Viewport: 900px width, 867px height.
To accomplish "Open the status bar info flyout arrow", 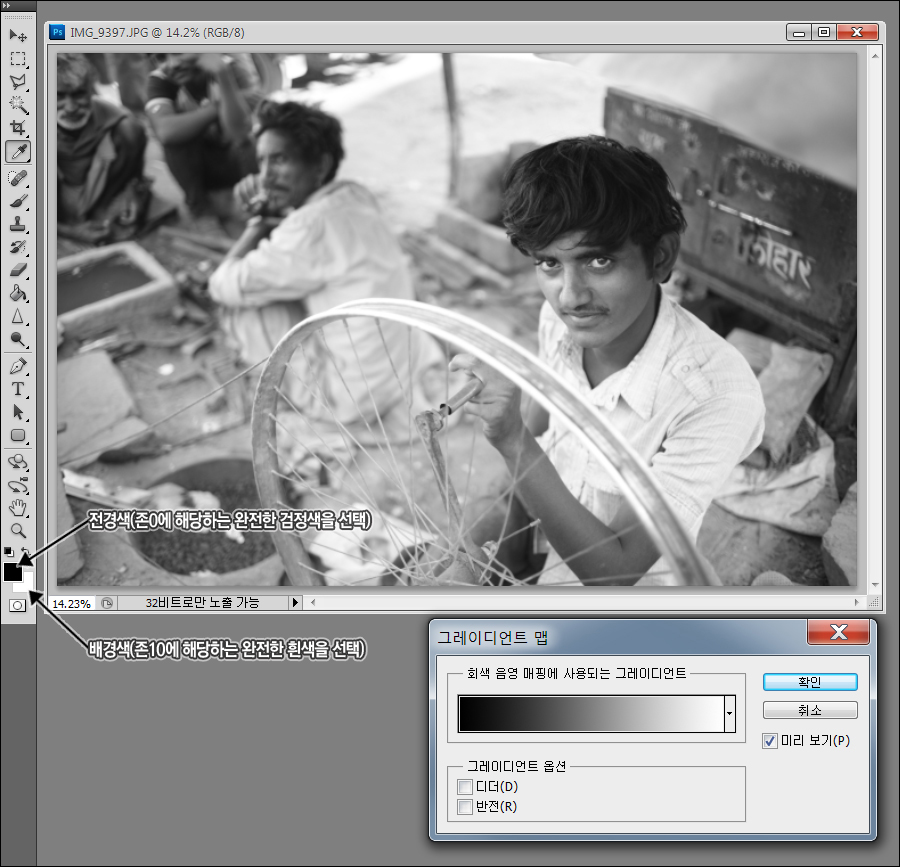I will pyautogui.click(x=295, y=602).
